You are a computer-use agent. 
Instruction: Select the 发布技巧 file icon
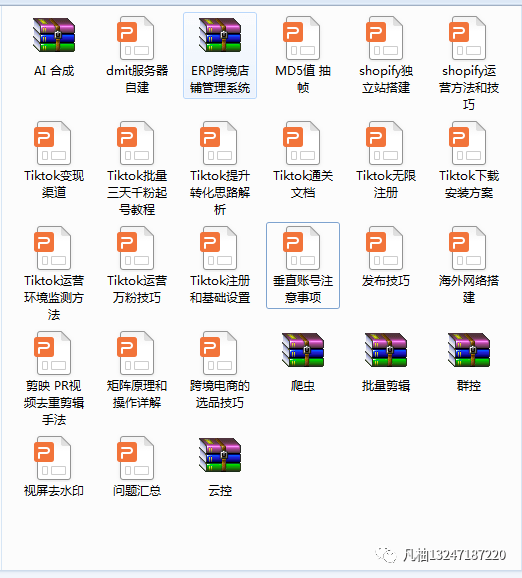point(384,248)
